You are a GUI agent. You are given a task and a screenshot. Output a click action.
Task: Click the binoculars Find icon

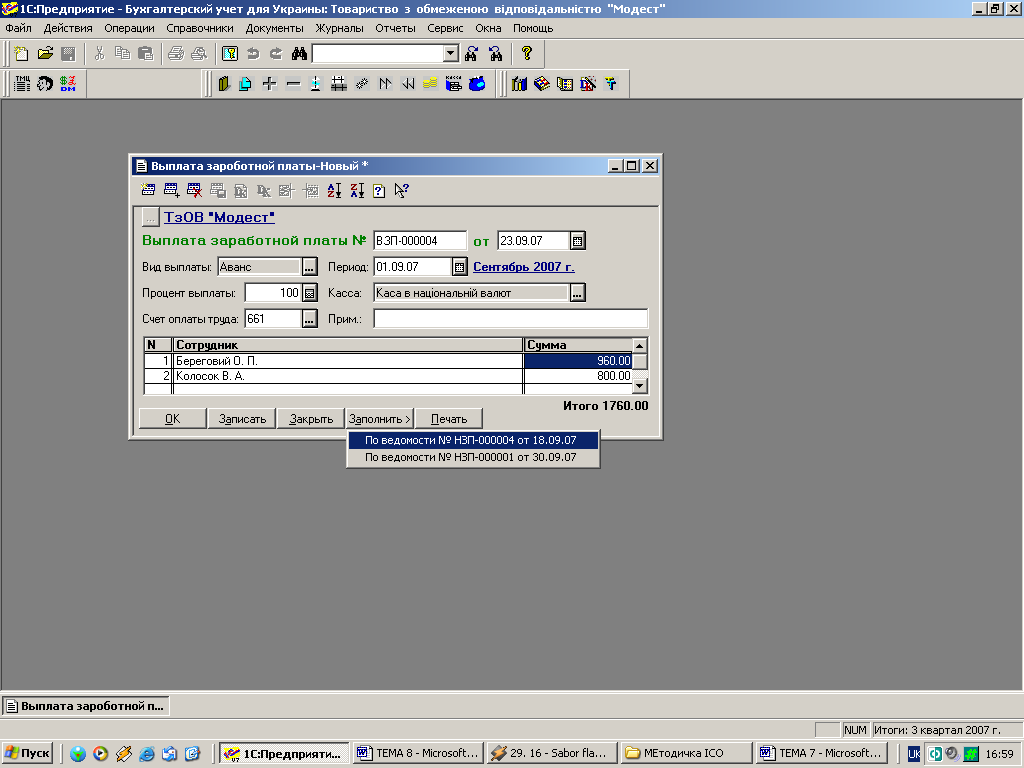299,54
